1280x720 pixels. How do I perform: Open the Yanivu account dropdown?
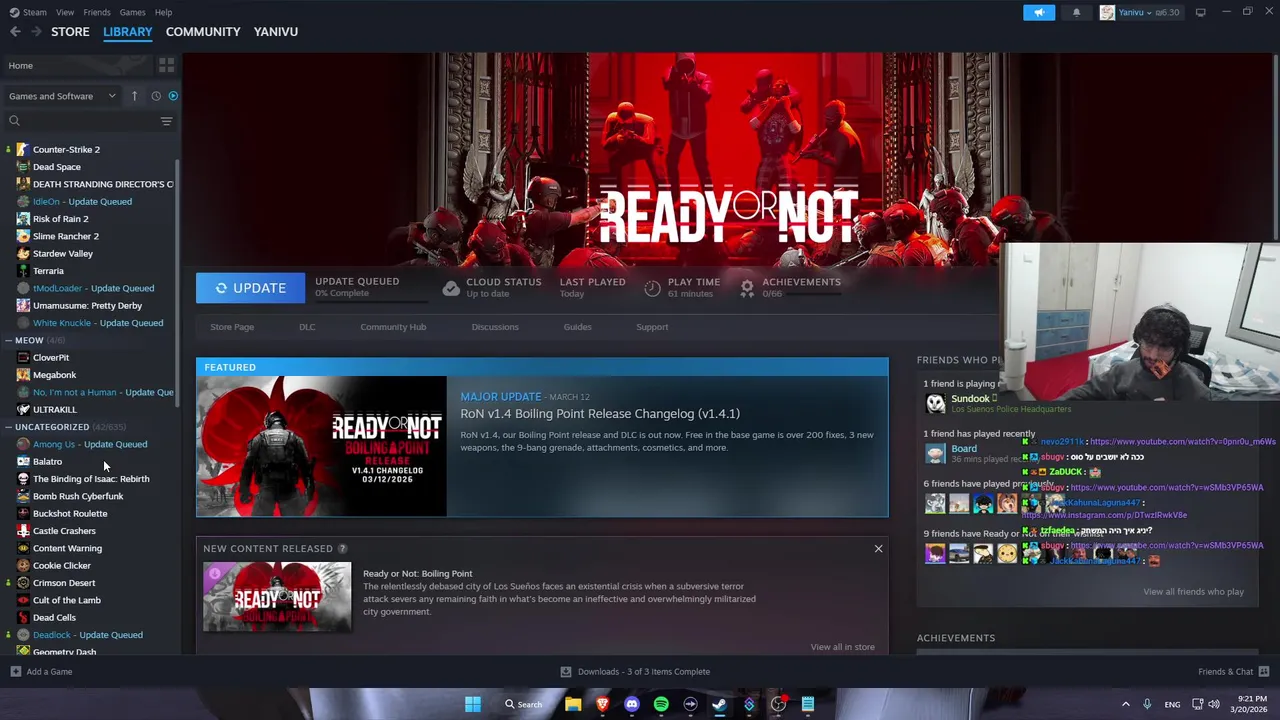pos(1140,12)
